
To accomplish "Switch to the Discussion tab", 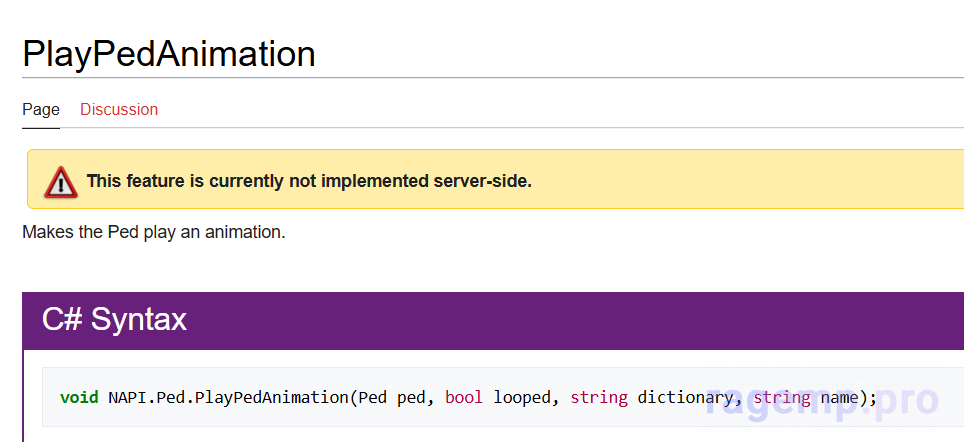I will click(x=119, y=110).
